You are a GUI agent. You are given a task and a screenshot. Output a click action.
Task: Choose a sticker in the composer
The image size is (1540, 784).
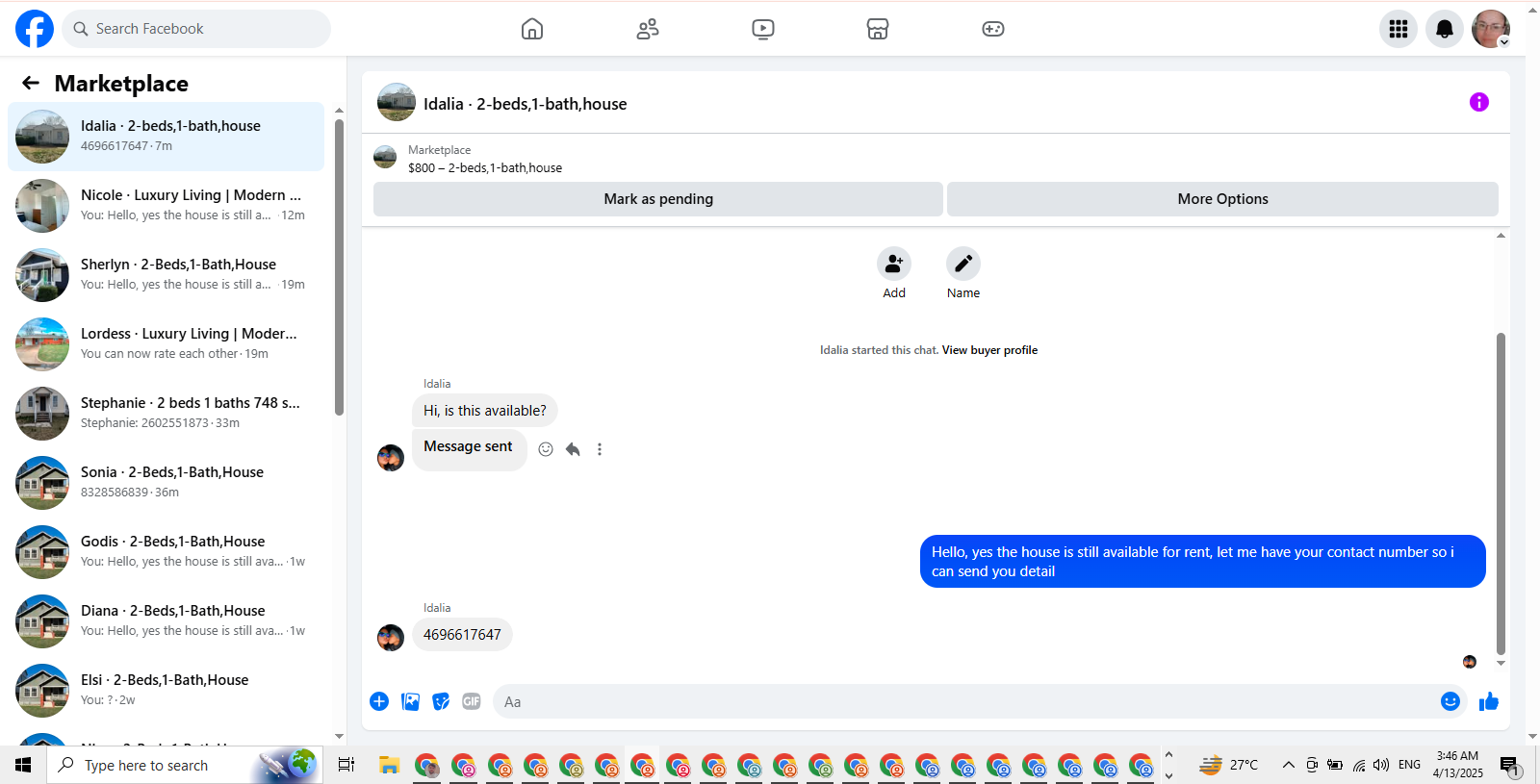click(x=441, y=701)
